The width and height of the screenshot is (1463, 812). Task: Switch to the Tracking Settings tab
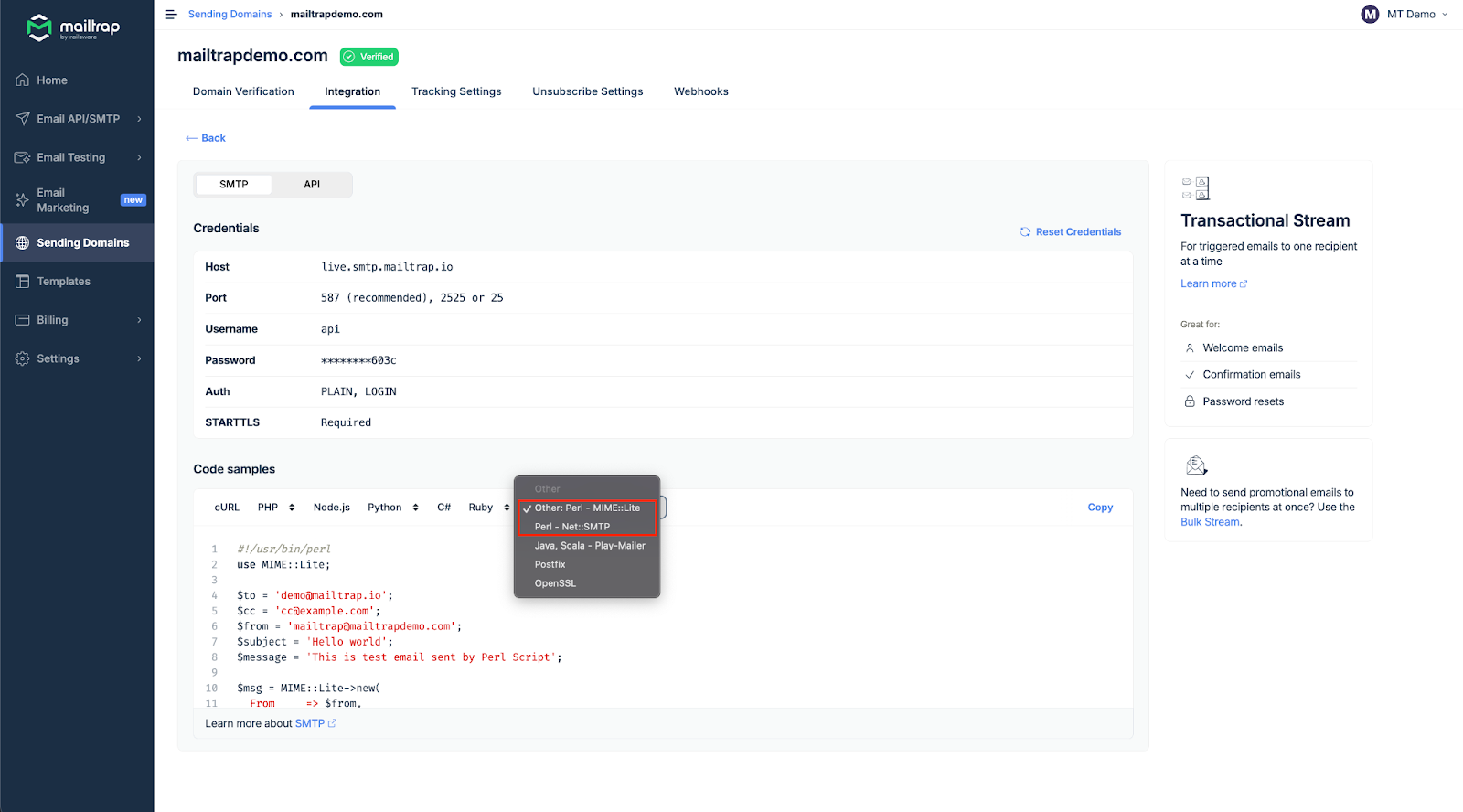pos(456,91)
